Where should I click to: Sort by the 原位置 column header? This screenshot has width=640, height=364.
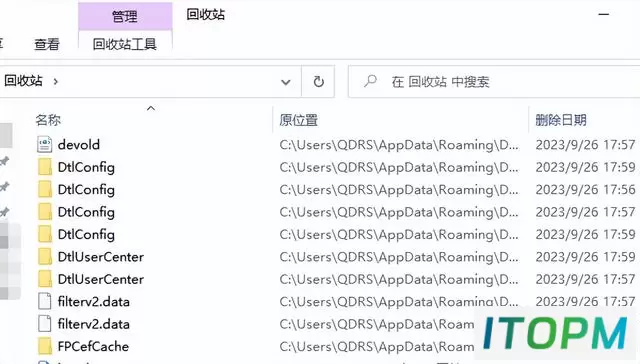(x=298, y=120)
